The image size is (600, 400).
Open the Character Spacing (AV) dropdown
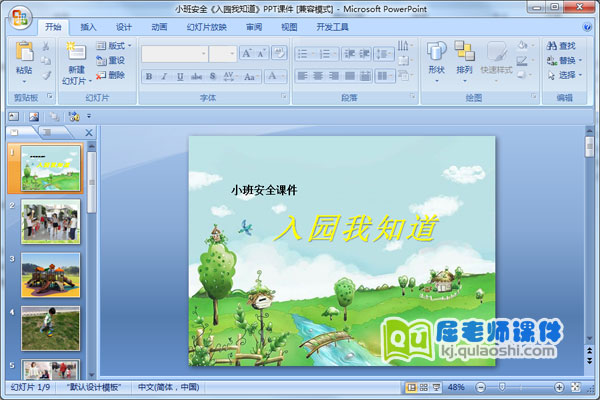(x=230, y=77)
